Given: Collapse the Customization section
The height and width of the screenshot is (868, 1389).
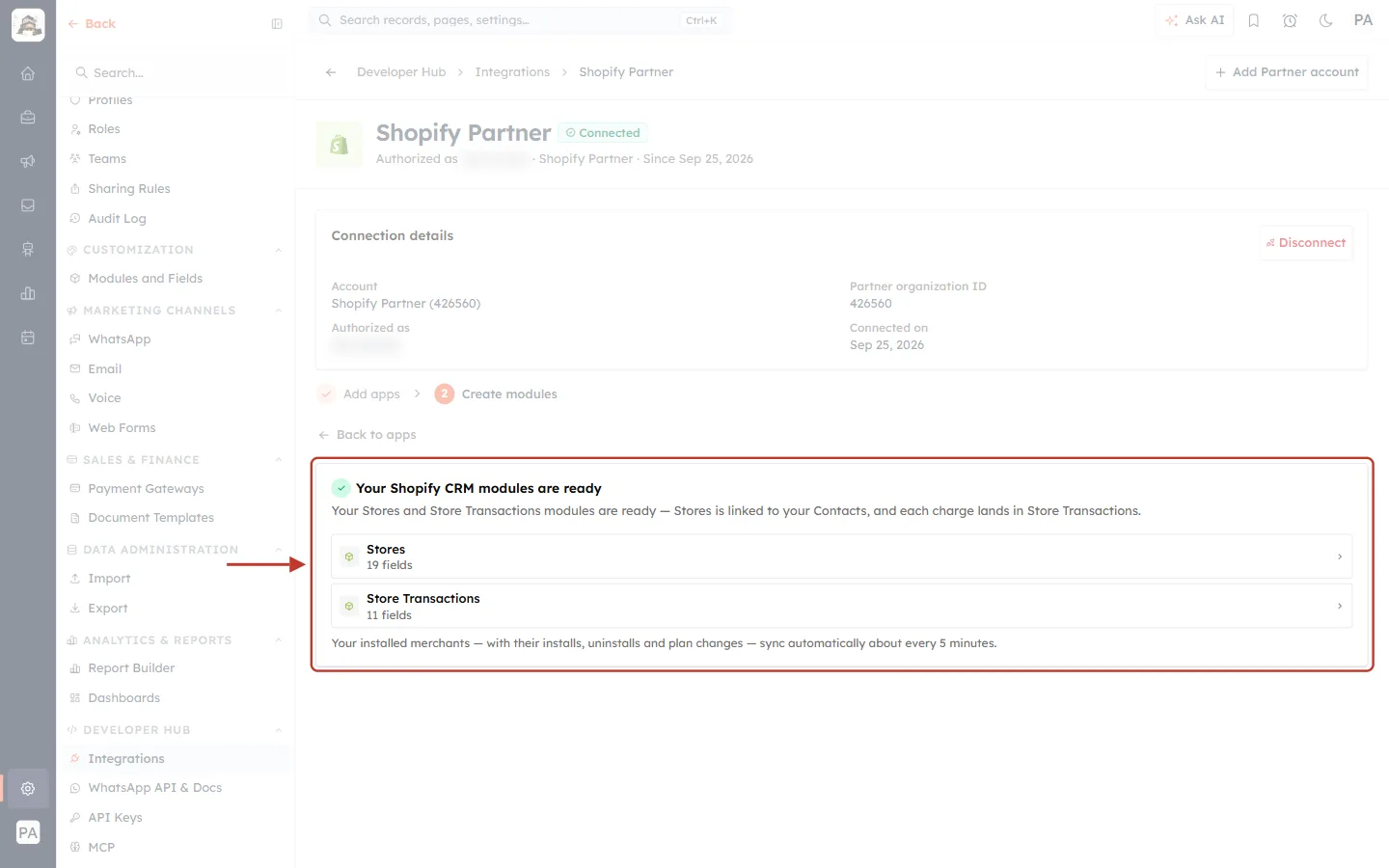Looking at the screenshot, I should (279, 250).
